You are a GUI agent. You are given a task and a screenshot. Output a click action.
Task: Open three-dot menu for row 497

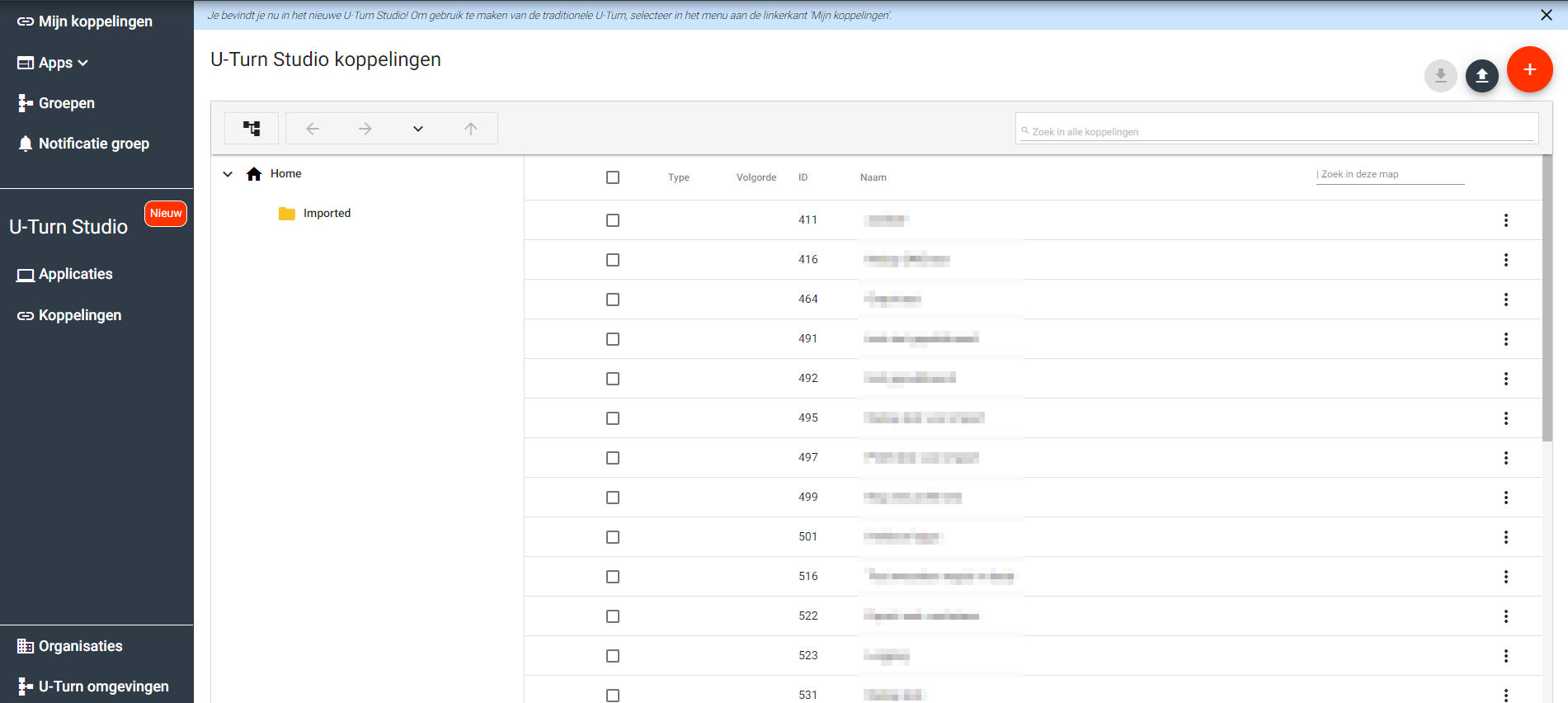tap(1505, 458)
